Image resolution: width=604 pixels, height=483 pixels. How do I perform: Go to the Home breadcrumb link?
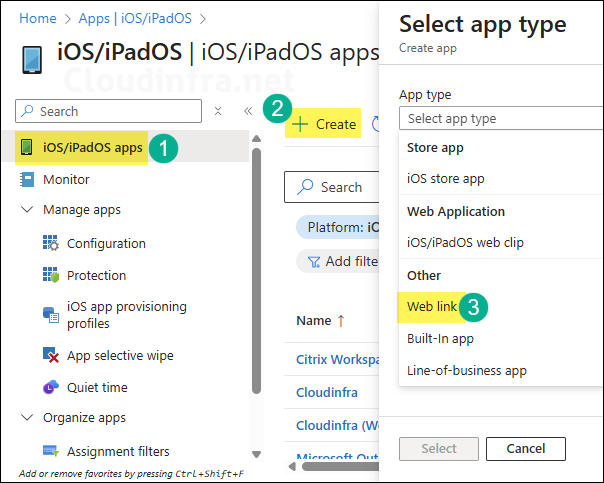click(x=38, y=18)
